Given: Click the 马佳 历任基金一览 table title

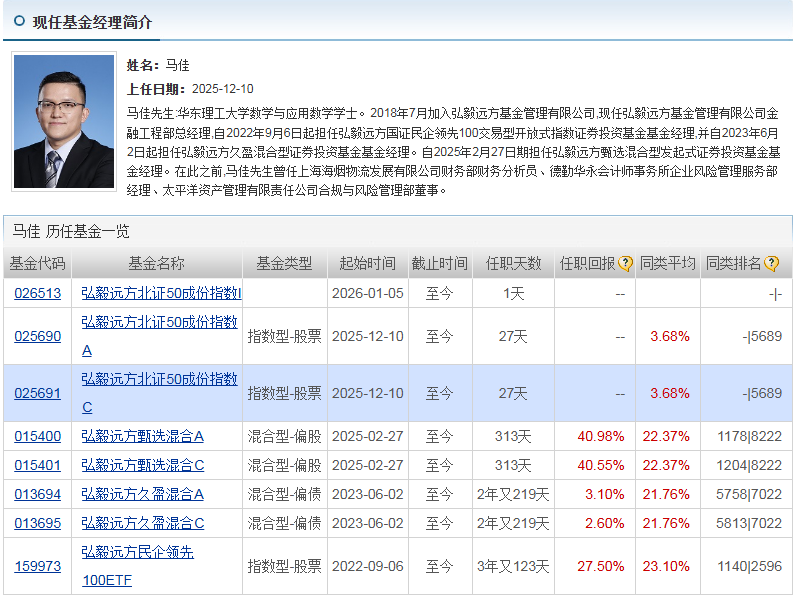Looking at the screenshot, I should coord(71,232).
